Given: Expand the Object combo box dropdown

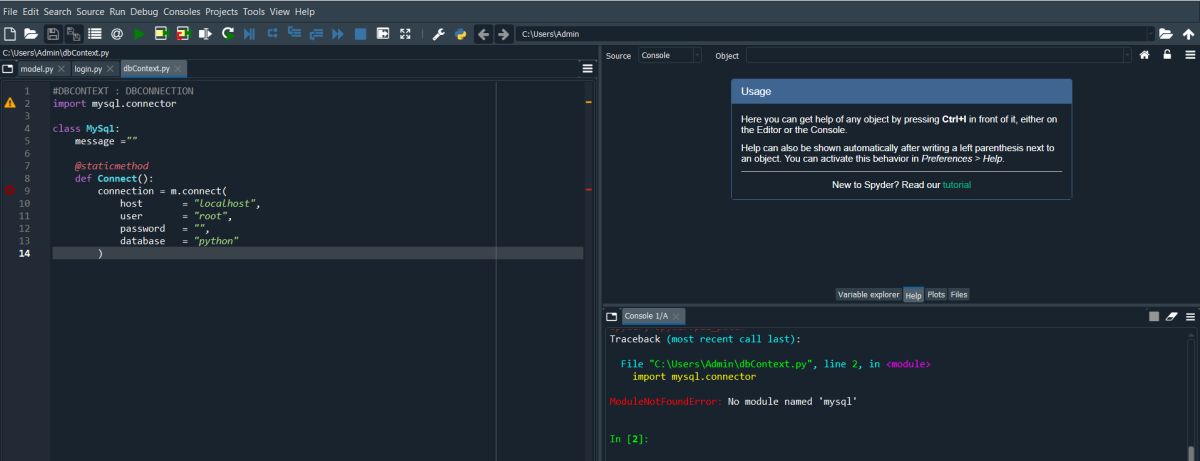Looking at the screenshot, I should click(x=1126, y=56).
